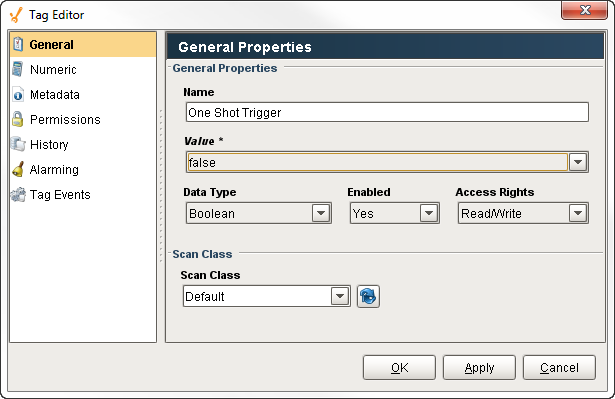Viewport: 615px width, 399px height.
Task: Click the edit scan classes icon button
Action: click(368, 296)
